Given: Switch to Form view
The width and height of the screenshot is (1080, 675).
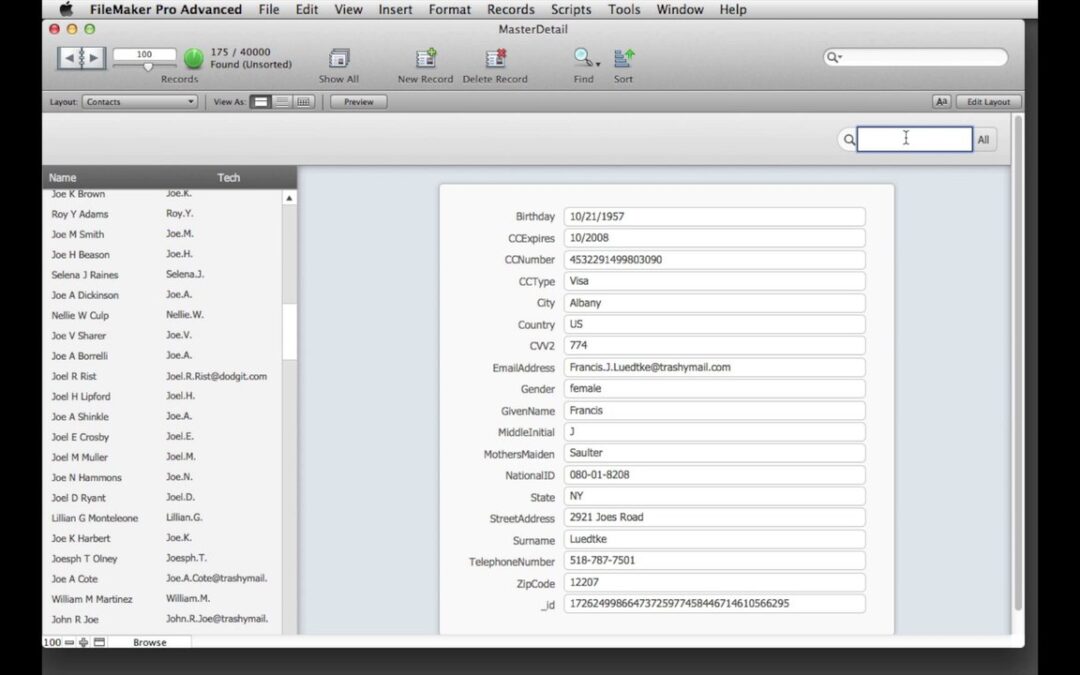Looking at the screenshot, I should coord(260,102).
